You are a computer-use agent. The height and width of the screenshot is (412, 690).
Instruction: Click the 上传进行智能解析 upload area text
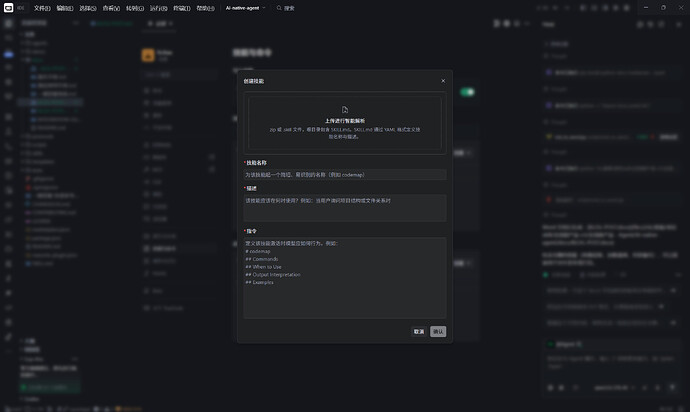(x=345, y=121)
